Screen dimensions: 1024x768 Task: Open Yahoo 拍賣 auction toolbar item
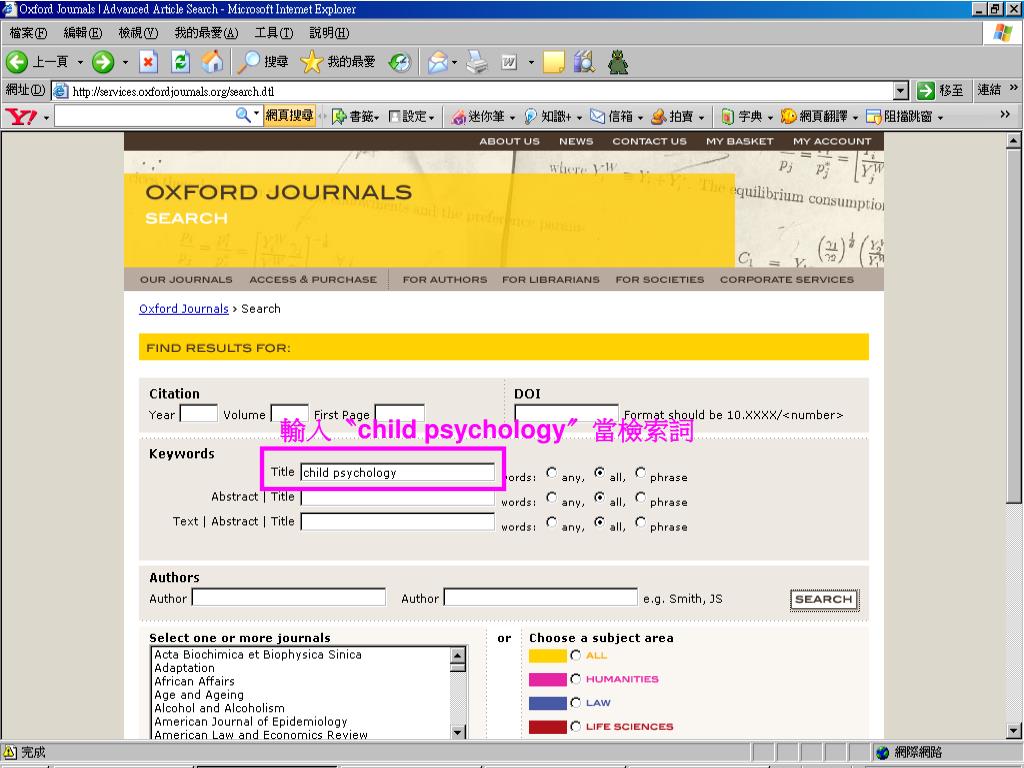coord(678,116)
